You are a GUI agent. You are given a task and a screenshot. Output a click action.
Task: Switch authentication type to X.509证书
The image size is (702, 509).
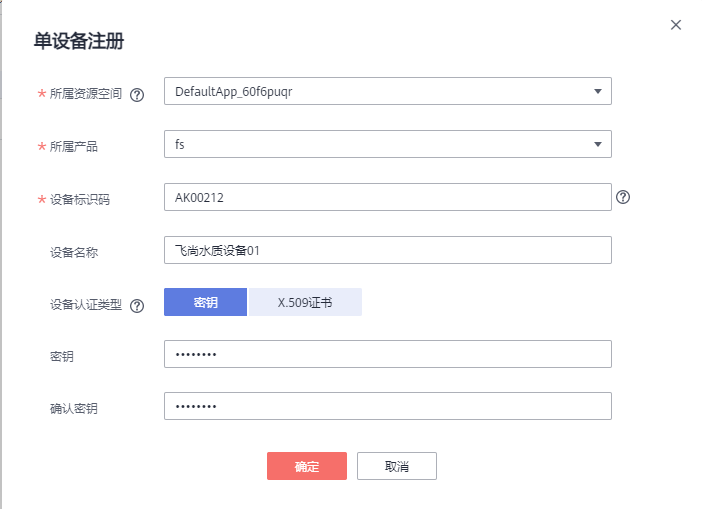[305, 303]
